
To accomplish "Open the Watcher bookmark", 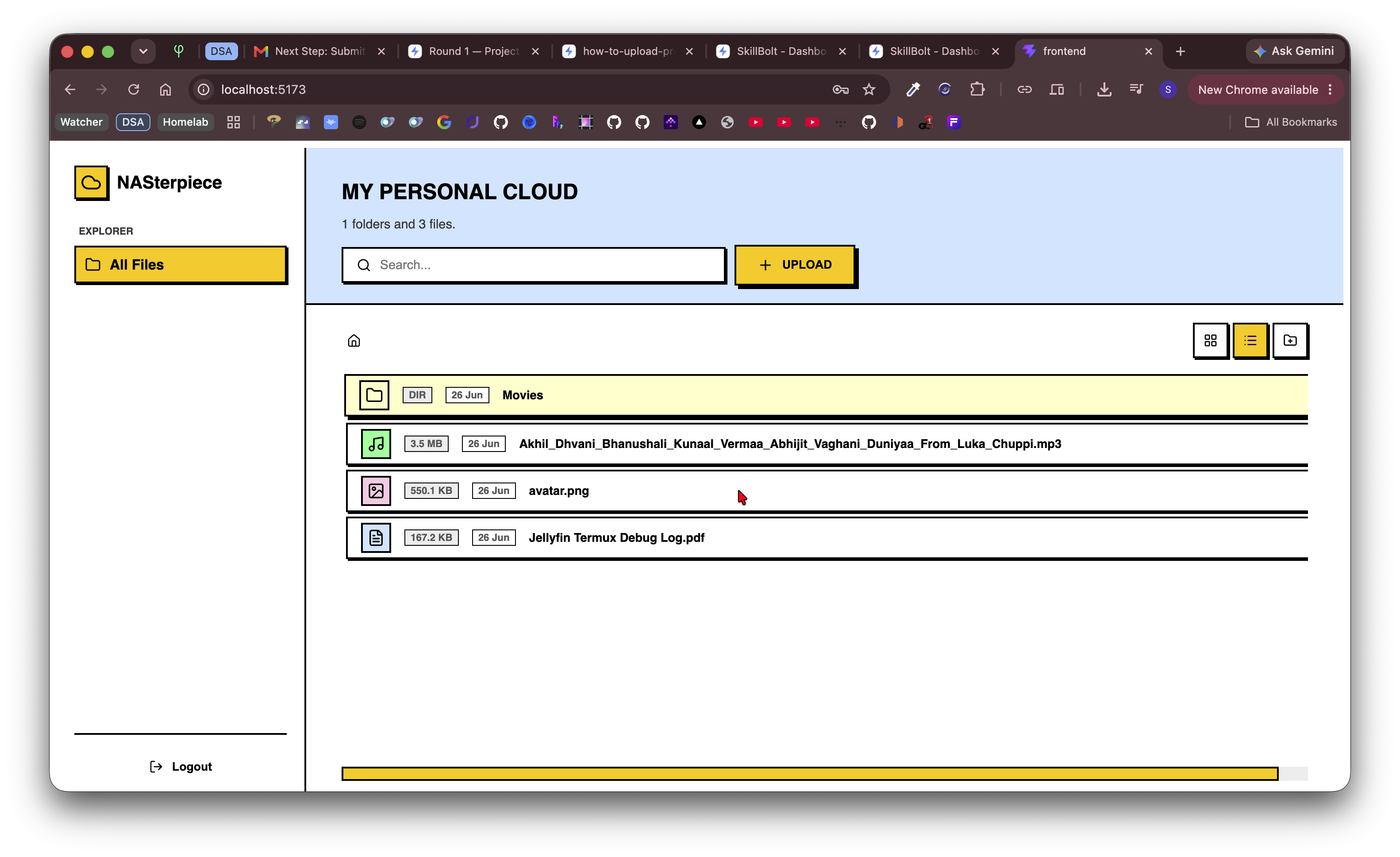I will pos(81,122).
